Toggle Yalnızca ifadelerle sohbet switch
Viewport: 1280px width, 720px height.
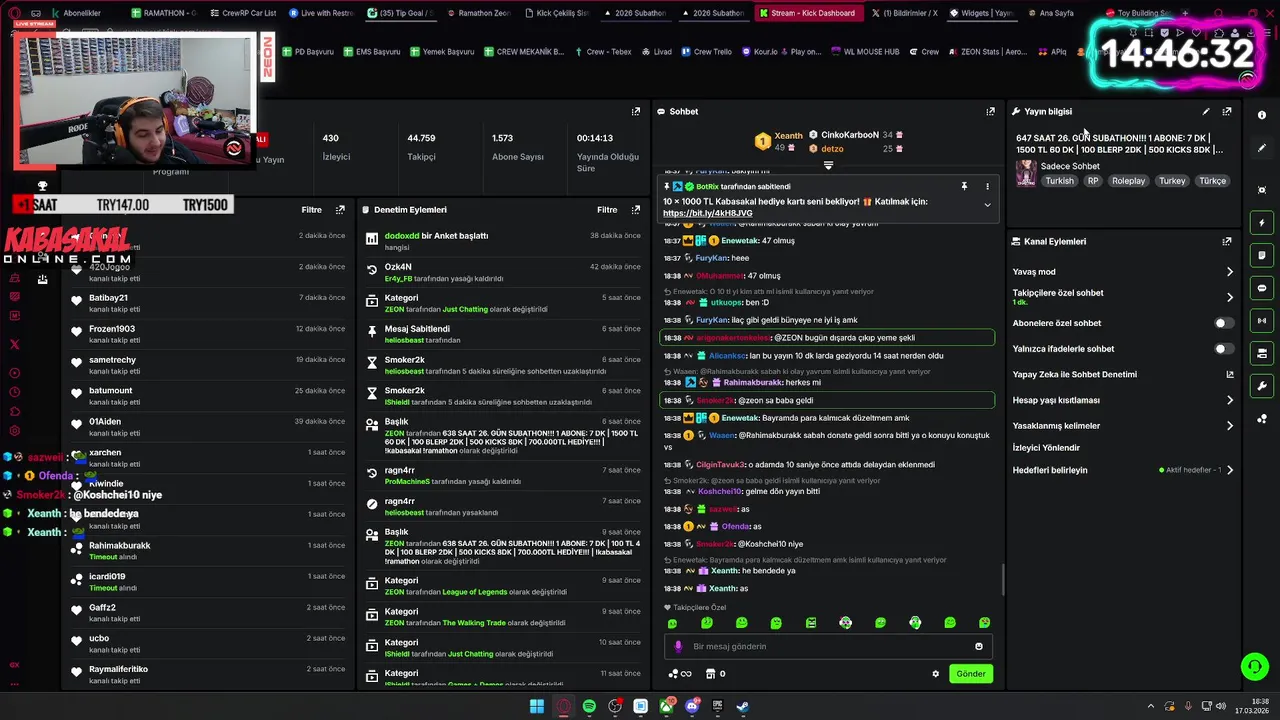tap(1223, 349)
